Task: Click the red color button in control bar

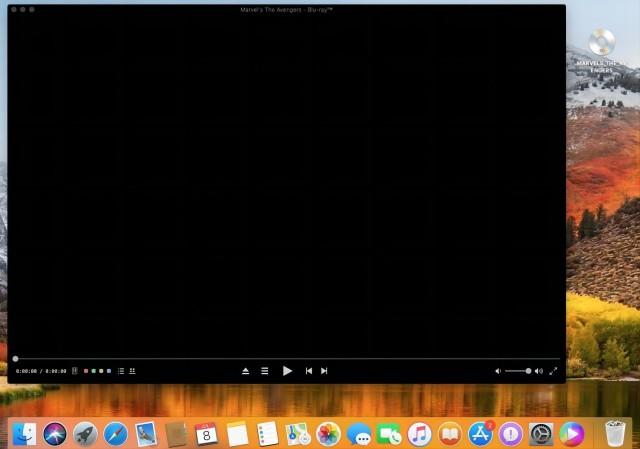Action: coord(86,371)
